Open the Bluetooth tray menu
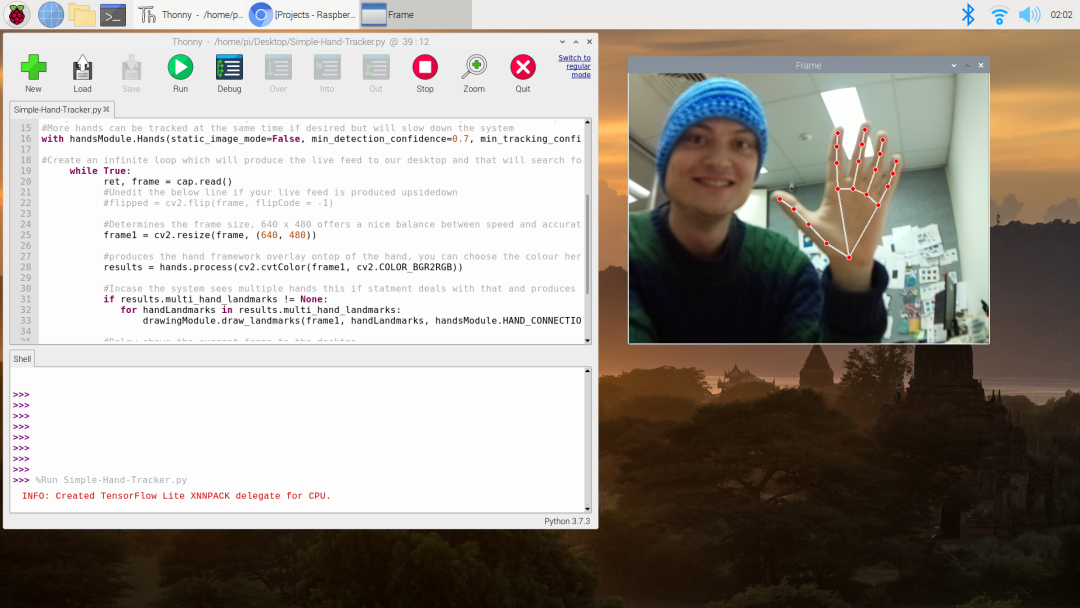Image resolution: width=1080 pixels, height=608 pixels. pos(968,14)
